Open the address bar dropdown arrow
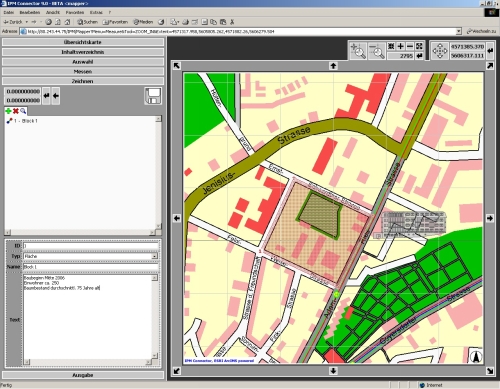This screenshot has height=389, width=500. point(459,31)
